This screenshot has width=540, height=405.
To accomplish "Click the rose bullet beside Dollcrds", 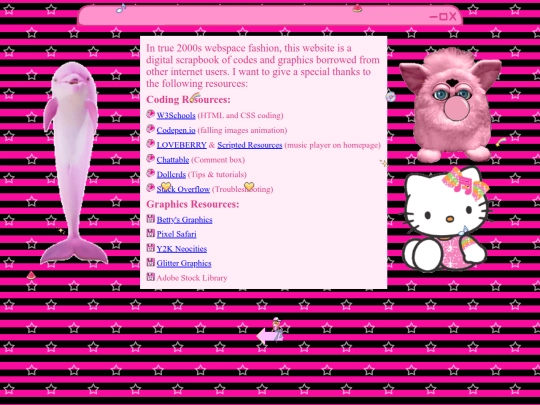I will pos(150,173).
